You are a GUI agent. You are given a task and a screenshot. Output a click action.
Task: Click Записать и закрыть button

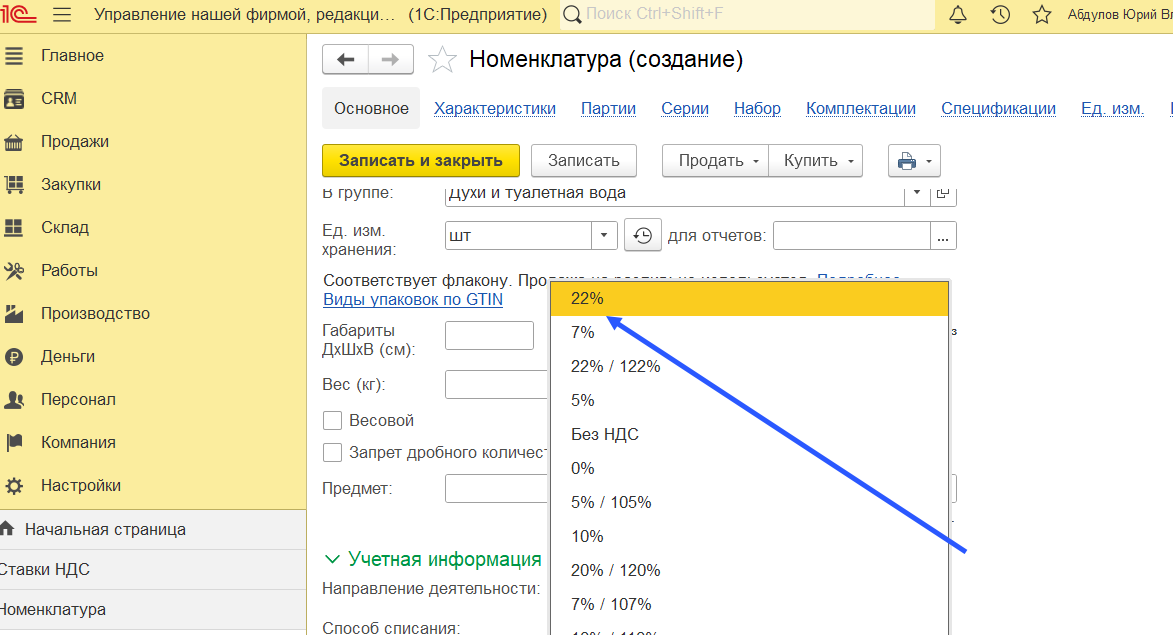pos(420,161)
